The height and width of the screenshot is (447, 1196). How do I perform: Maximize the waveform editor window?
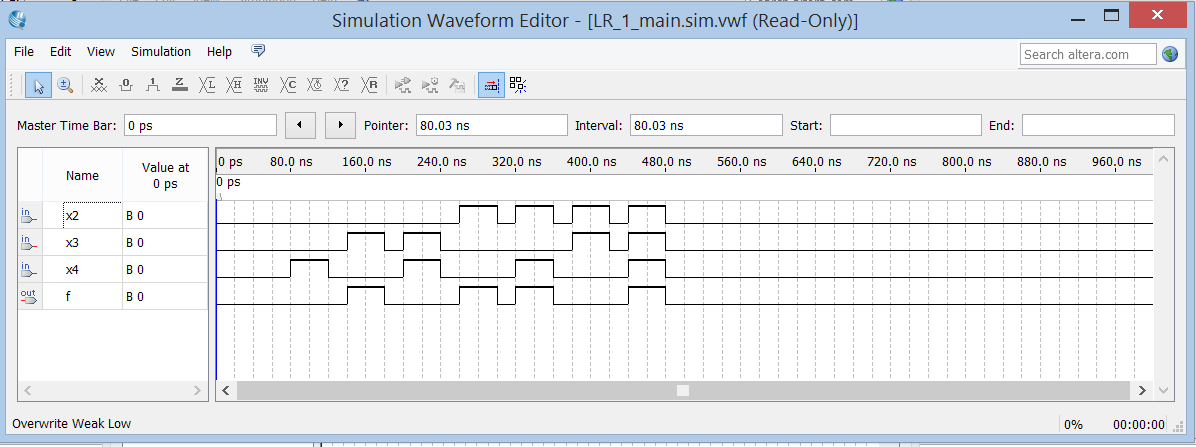1111,15
